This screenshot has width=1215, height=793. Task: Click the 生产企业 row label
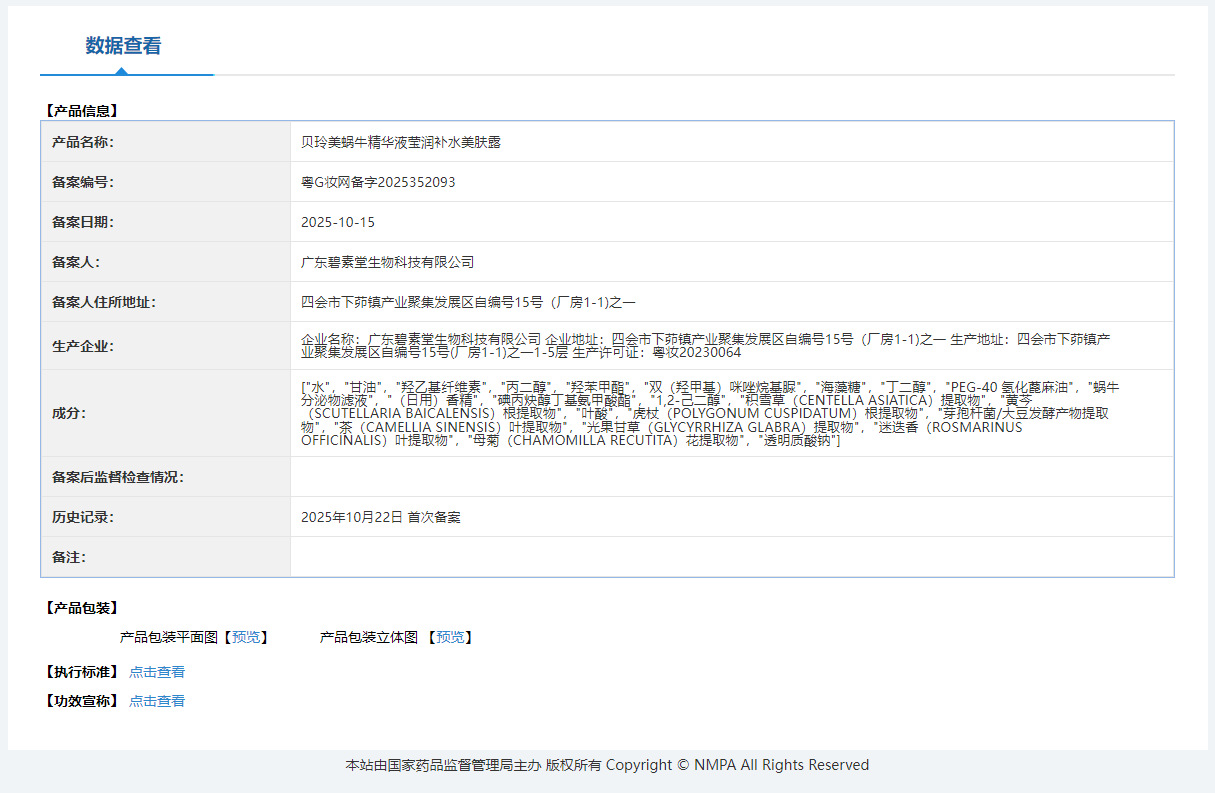pyautogui.click(x=83, y=346)
